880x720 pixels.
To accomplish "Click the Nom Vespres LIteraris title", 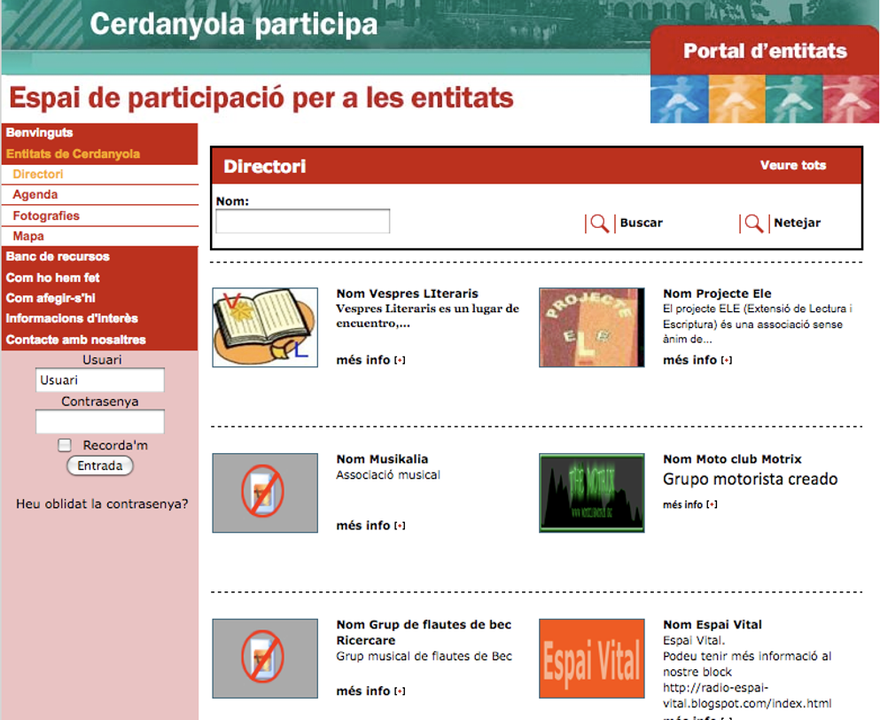I will click(407, 293).
